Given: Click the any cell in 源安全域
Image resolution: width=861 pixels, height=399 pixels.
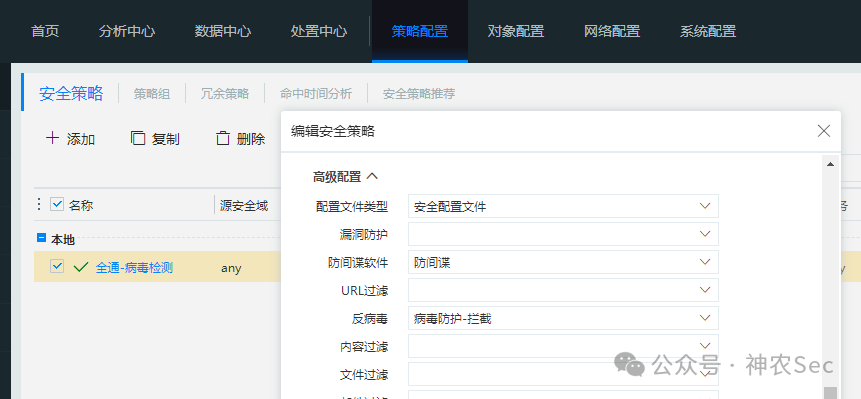Looking at the screenshot, I should point(231,269).
